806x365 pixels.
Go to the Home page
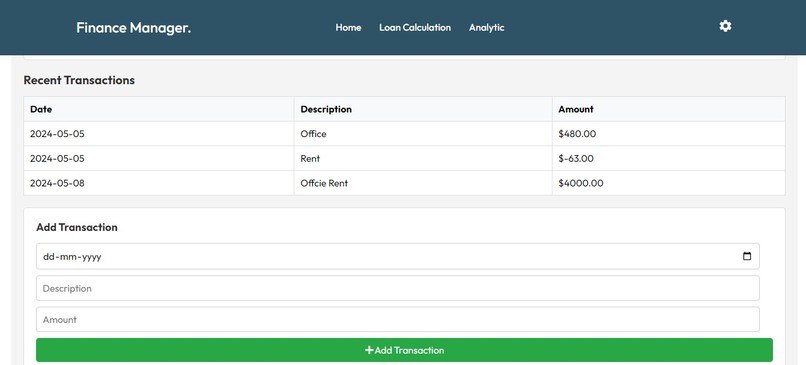click(349, 28)
